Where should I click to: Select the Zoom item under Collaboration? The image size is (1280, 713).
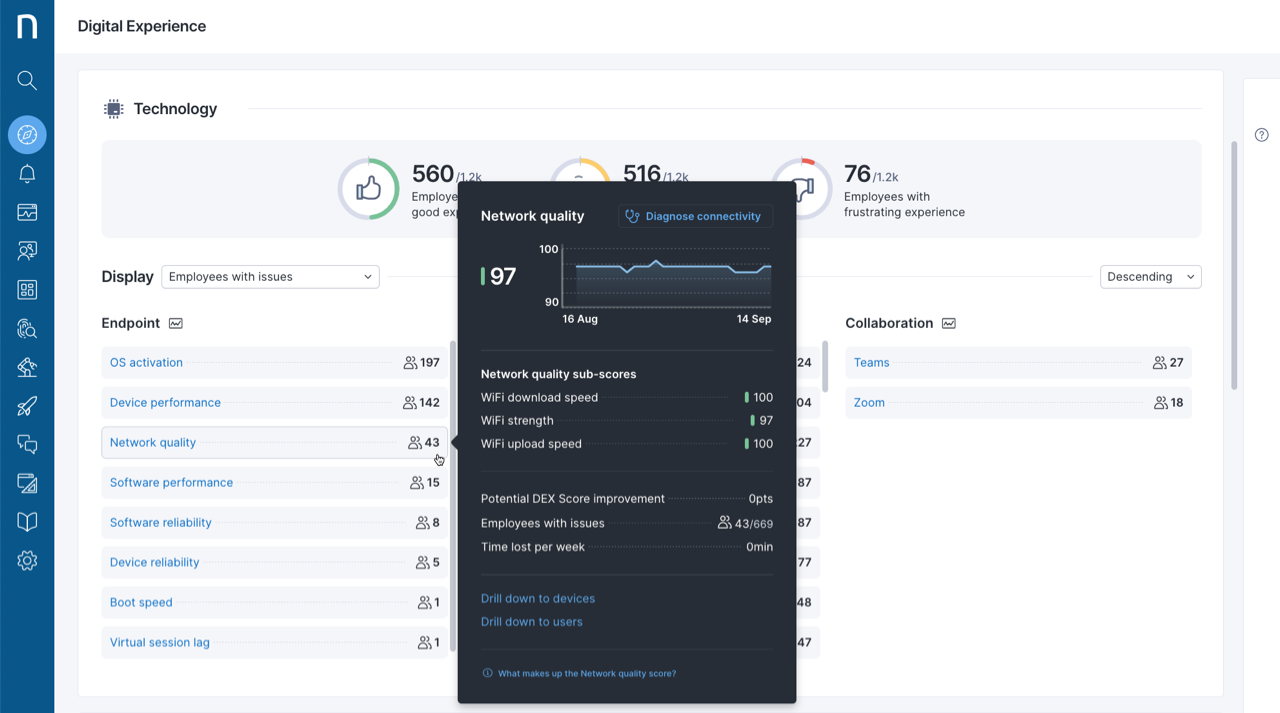coord(868,402)
